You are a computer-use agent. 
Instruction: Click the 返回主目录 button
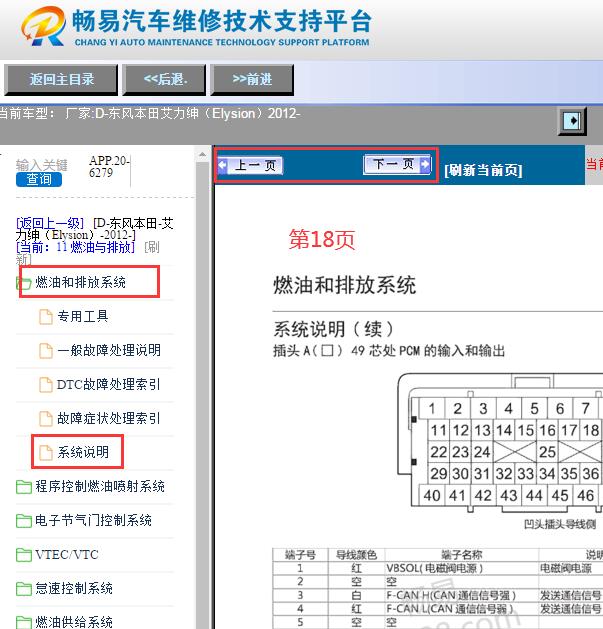tap(61, 79)
